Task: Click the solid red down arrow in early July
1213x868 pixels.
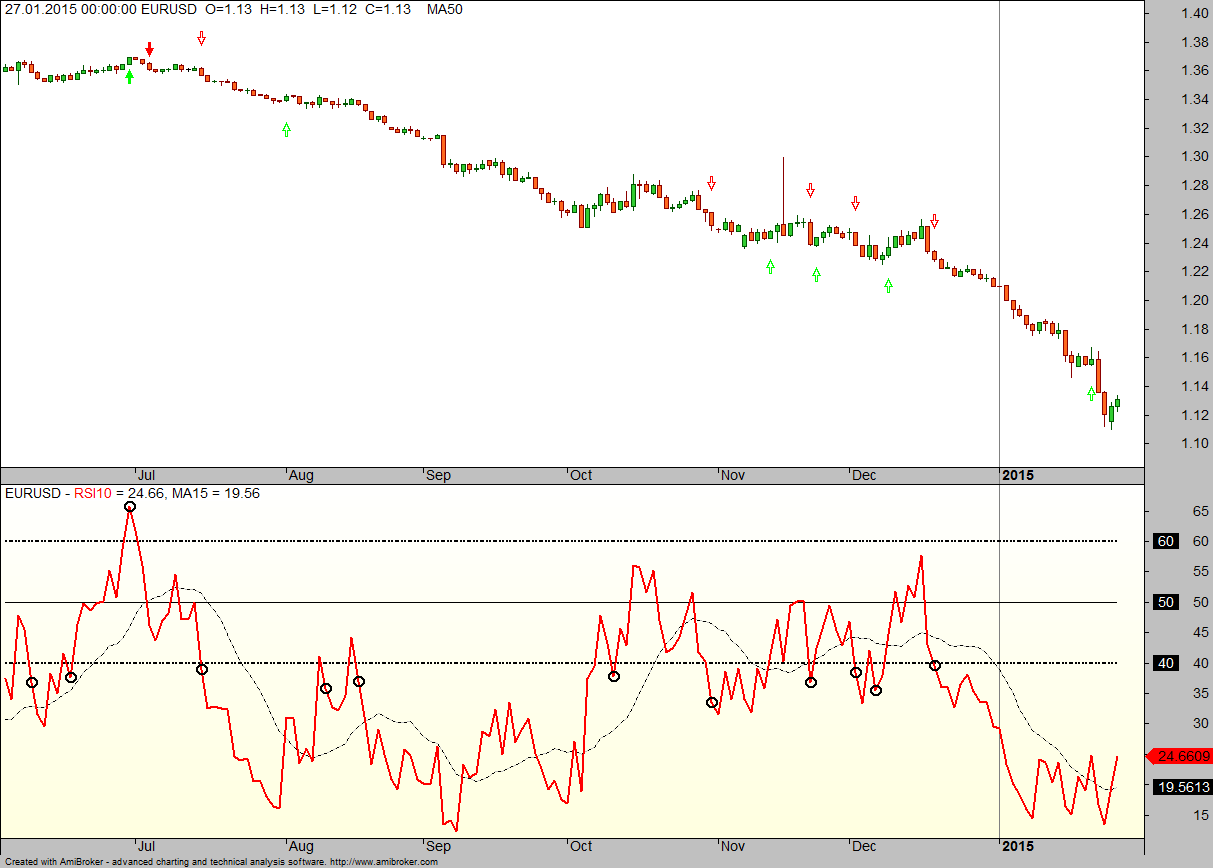Action: click(x=149, y=49)
